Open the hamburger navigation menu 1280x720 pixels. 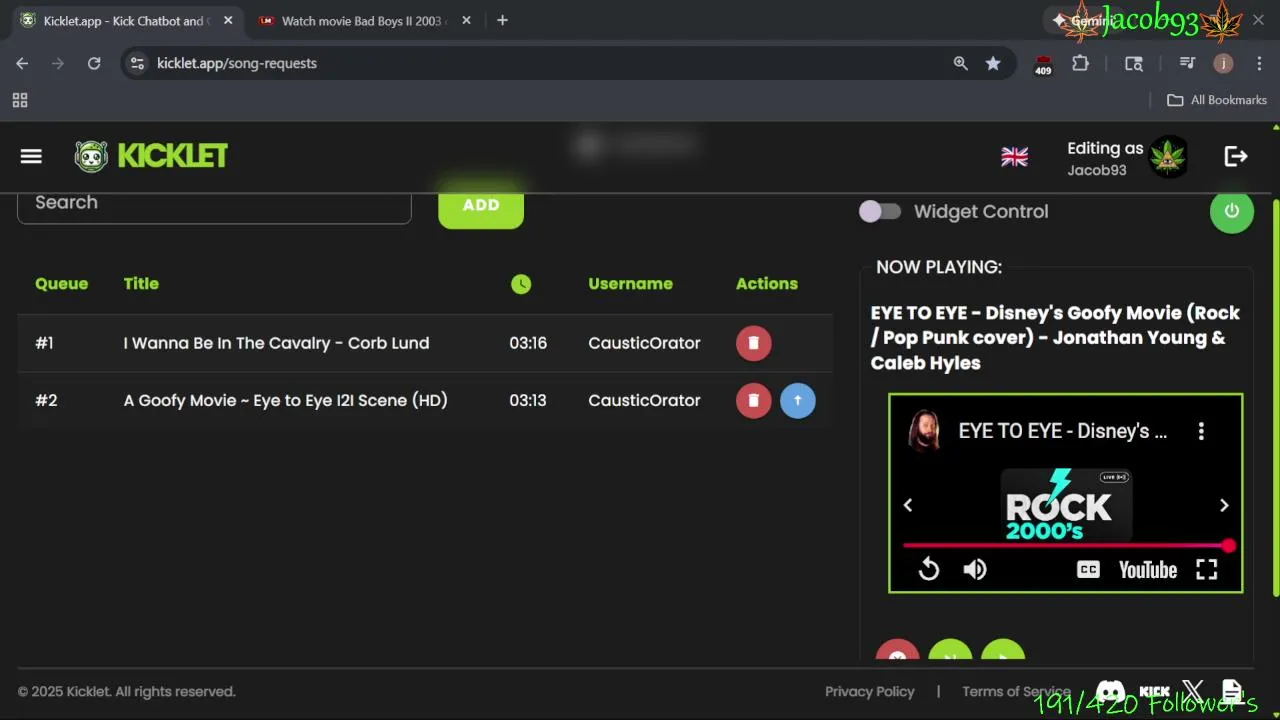click(31, 156)
